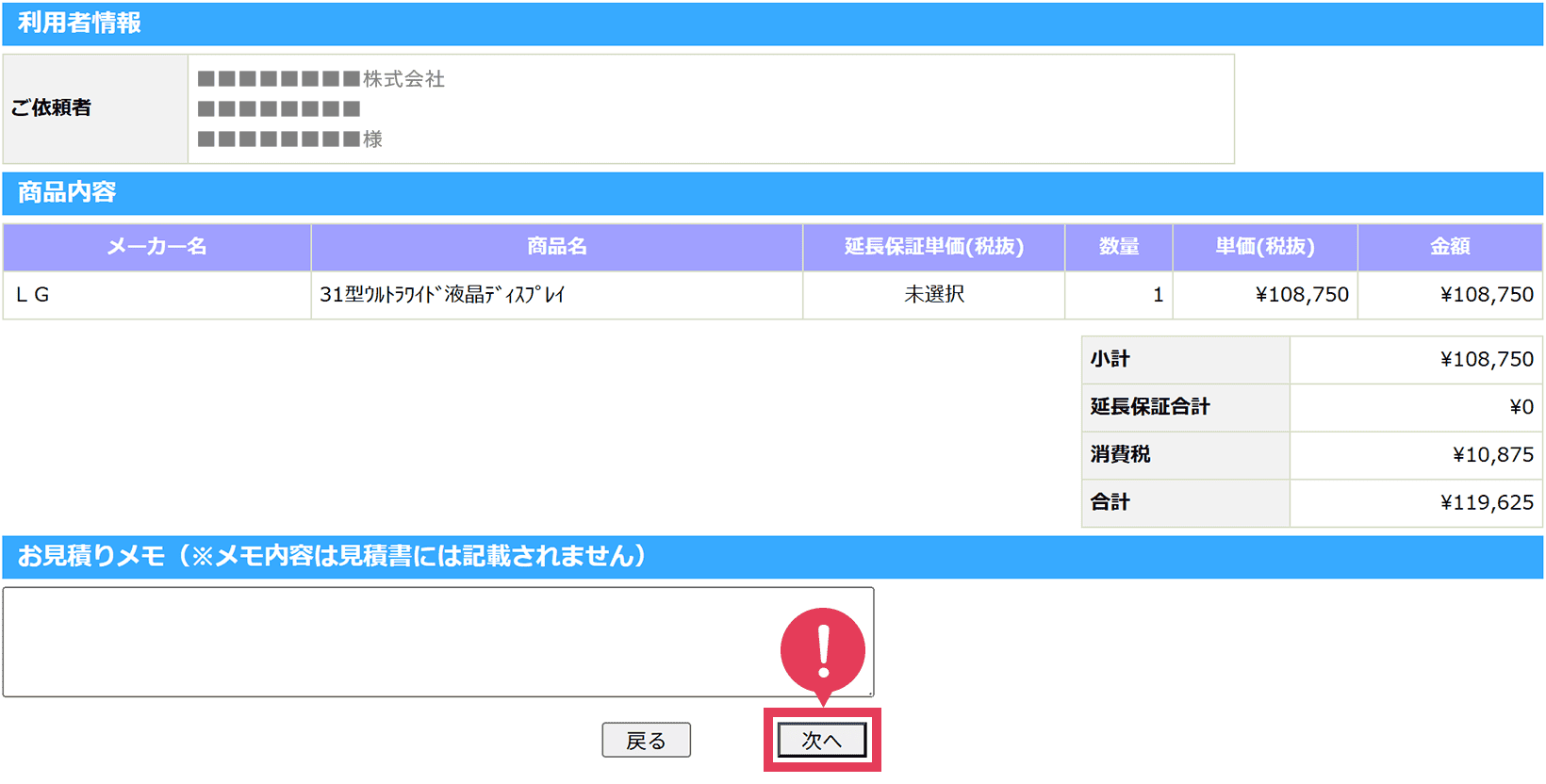Select the requester name line ending in 様
The width and height of the screenshot is (1546, 784).
click(290, 139)
